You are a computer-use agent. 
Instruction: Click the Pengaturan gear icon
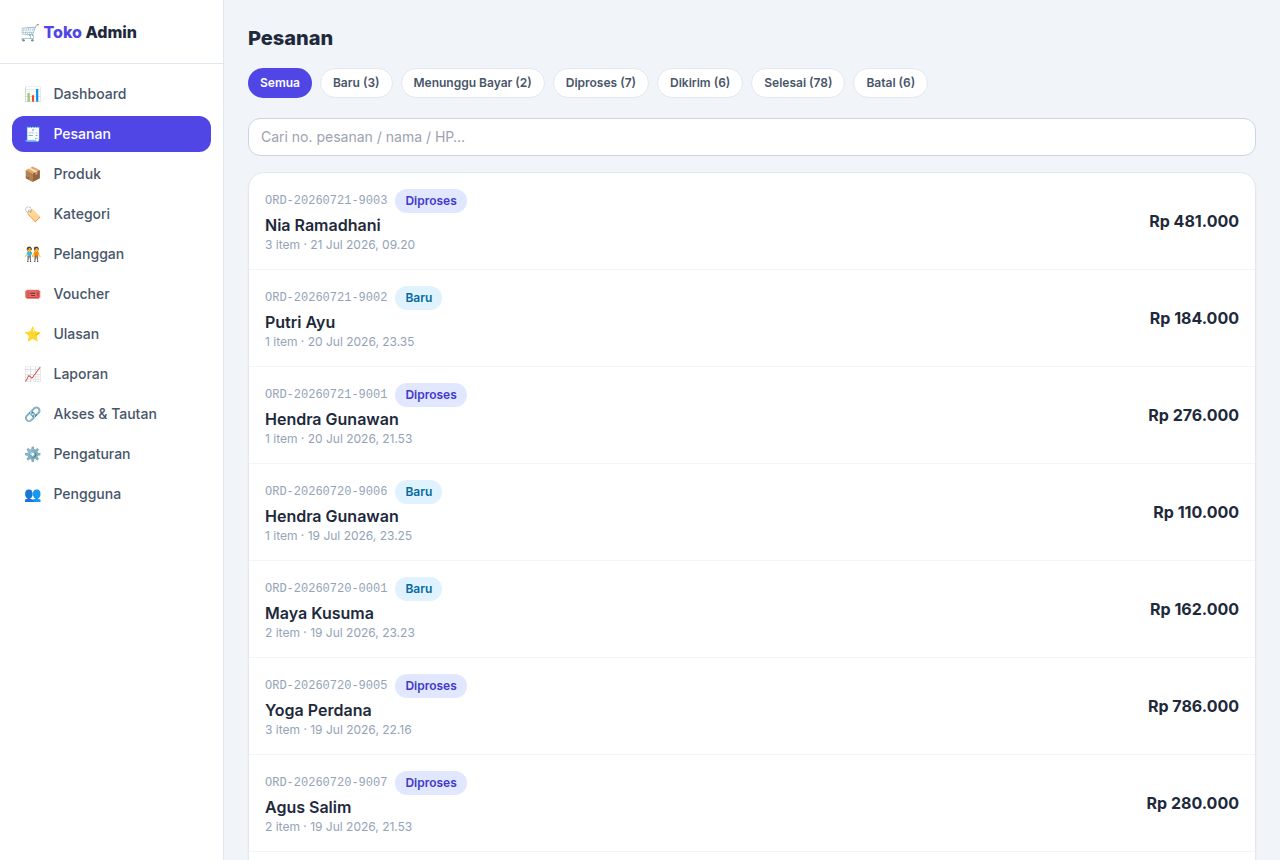coord(33,454)
